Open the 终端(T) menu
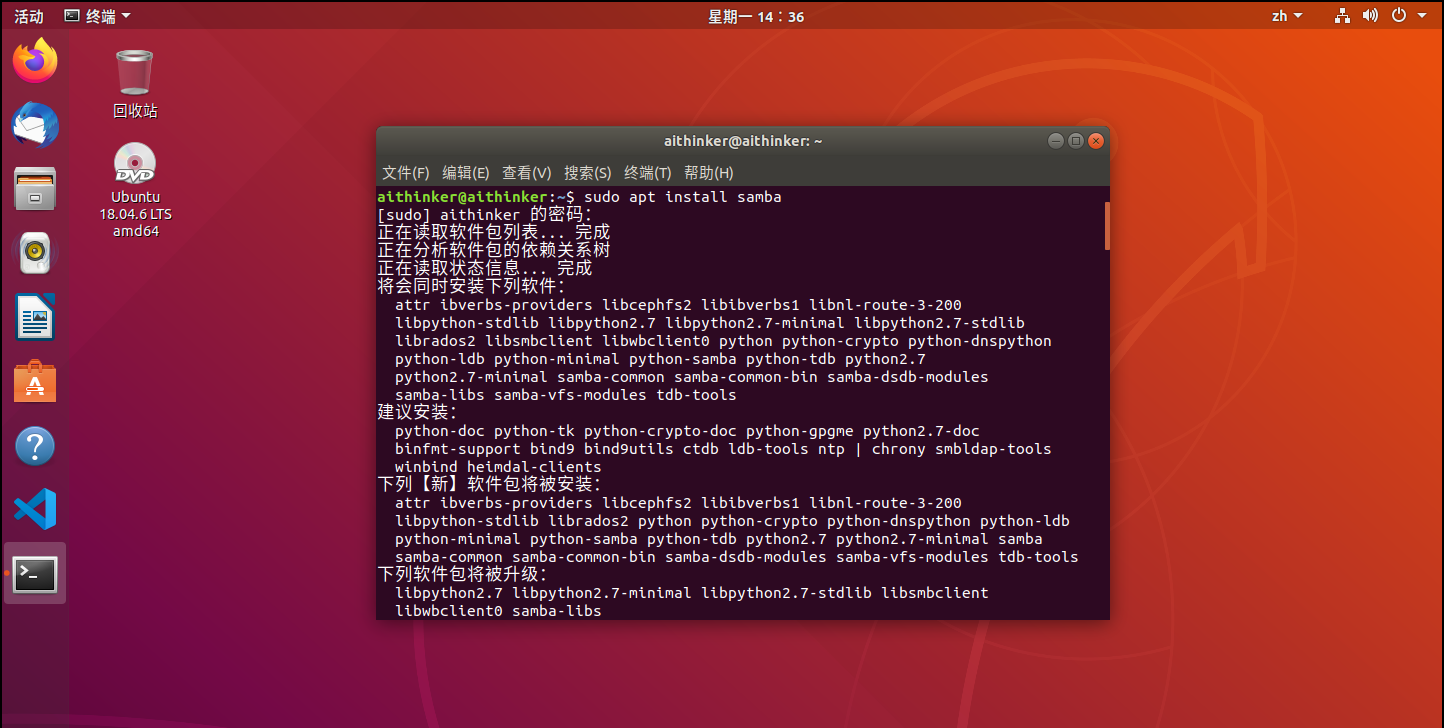Image resolution: width=1444 pixels, height=728 pixels. [648, 173]
